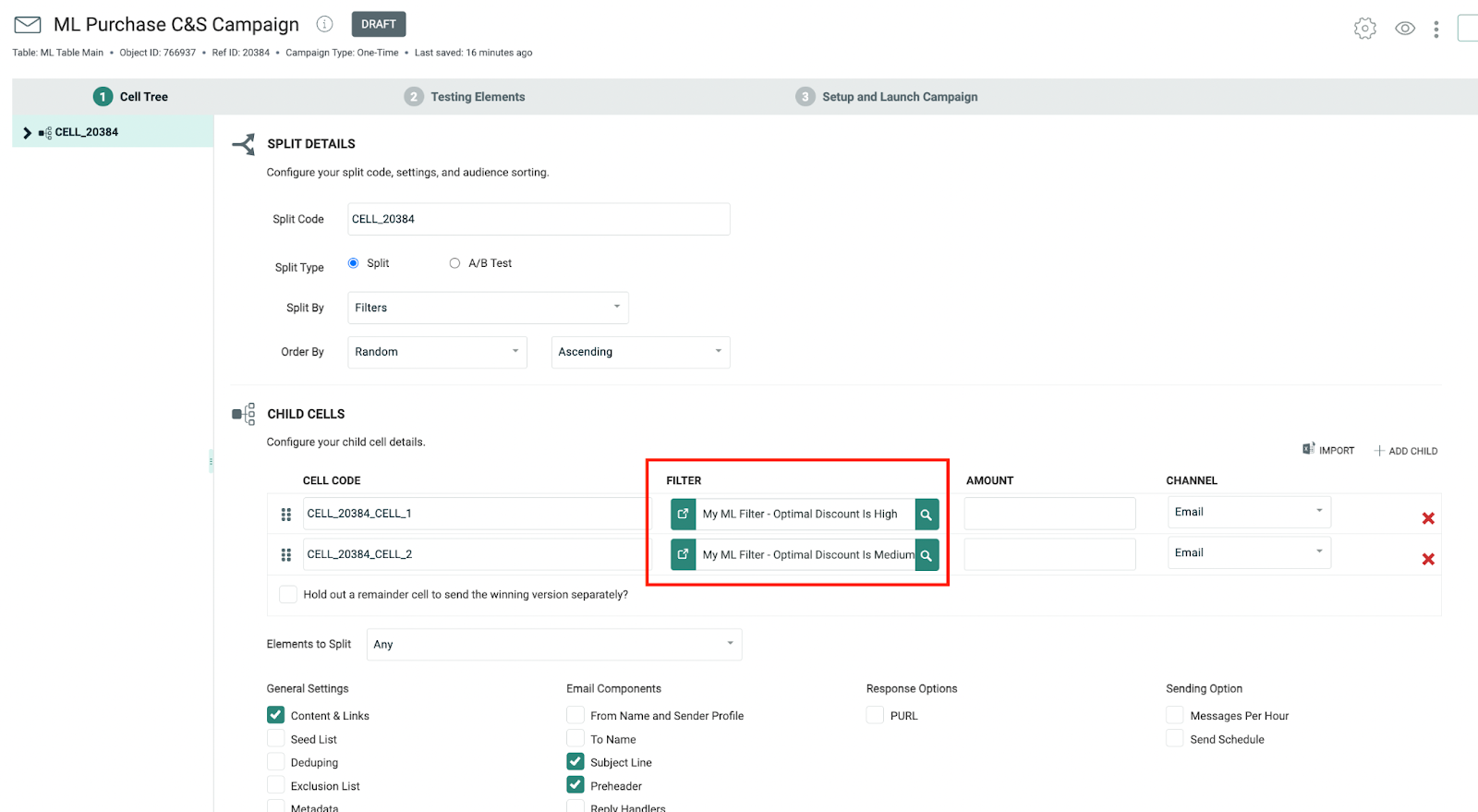Click the Add Child button
This screenshot has height=812, width=1478.
1405,451
